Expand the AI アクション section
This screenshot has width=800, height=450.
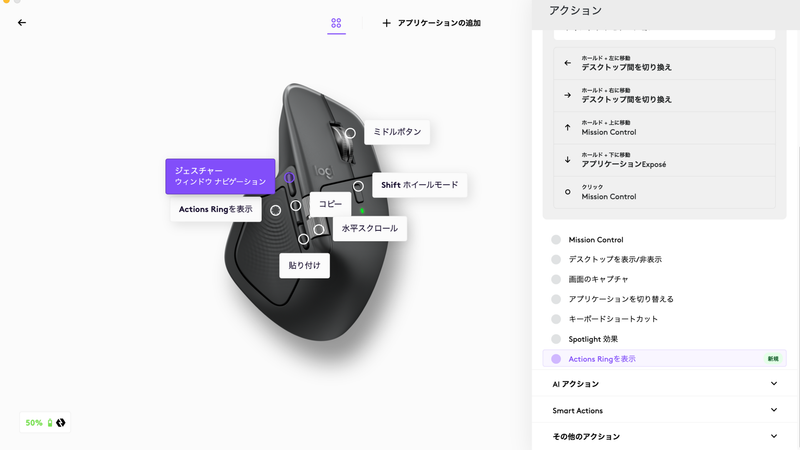point(664,384)
